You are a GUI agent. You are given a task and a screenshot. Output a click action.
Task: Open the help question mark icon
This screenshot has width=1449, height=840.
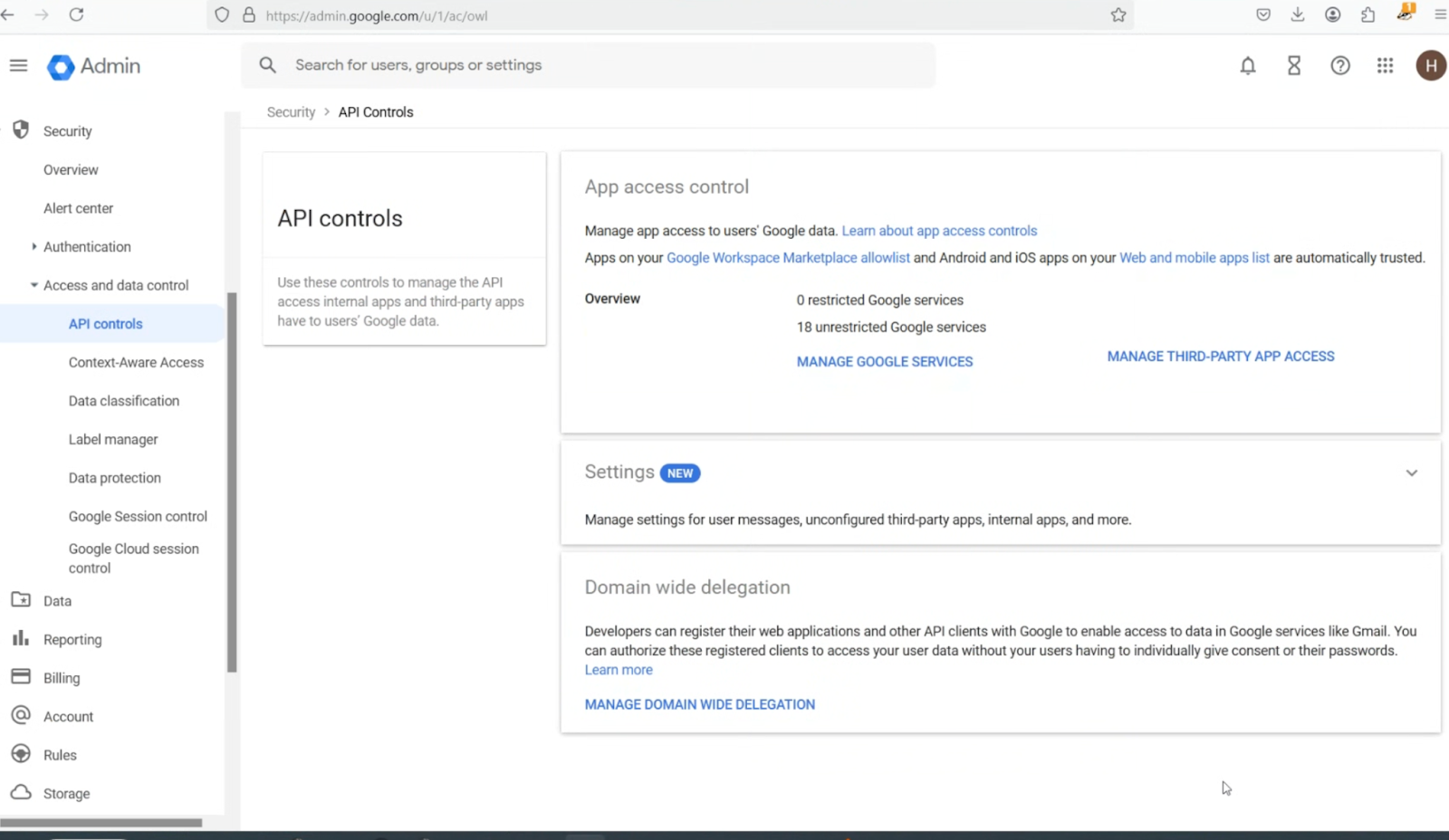[x=1340, y=65]
